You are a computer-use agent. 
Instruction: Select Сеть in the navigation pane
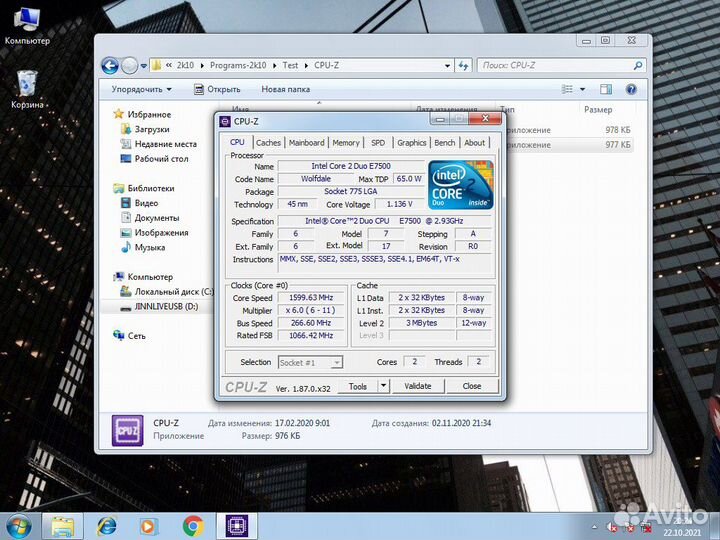click(129, 336)
